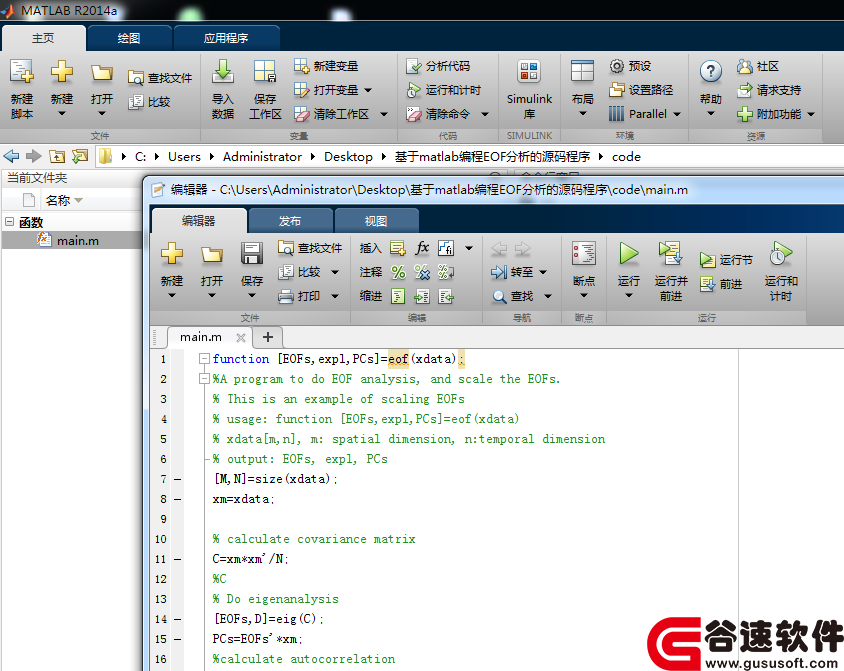Select main.m in Current Folder panel
This screenshot has width=844, height=671.
click(x=71, y=241)
